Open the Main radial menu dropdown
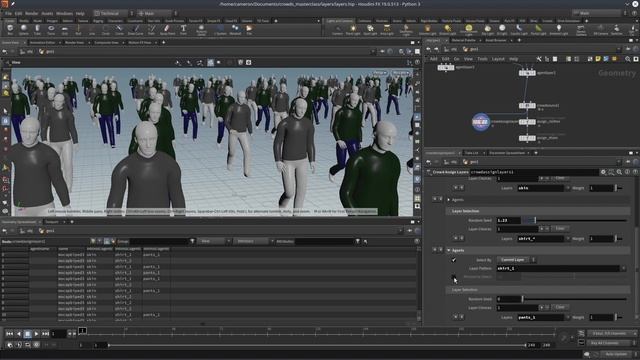 157,13
